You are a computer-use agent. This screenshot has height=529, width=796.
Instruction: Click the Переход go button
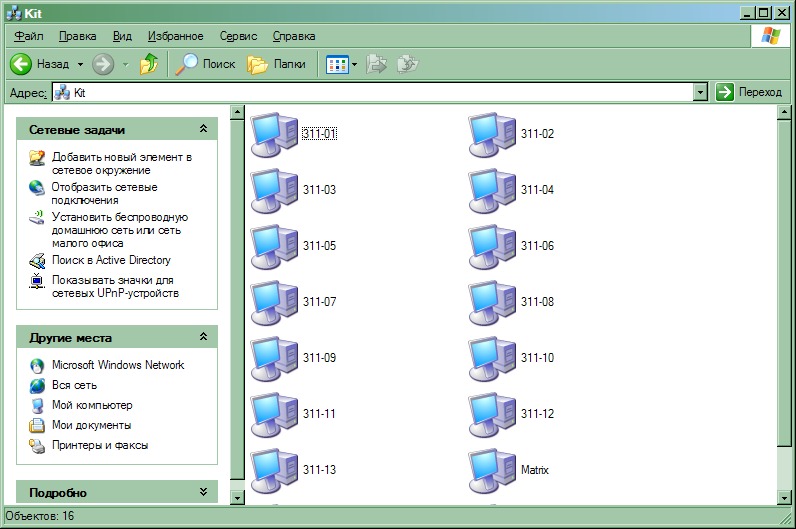pyautogui.click(x=749, y=92)
